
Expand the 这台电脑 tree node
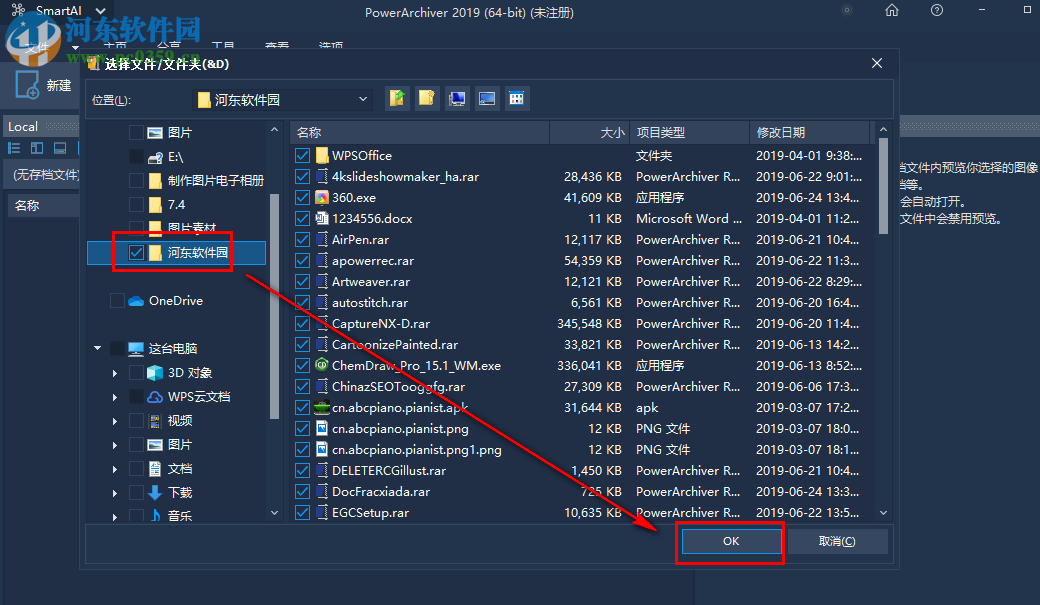coord(97,348)
